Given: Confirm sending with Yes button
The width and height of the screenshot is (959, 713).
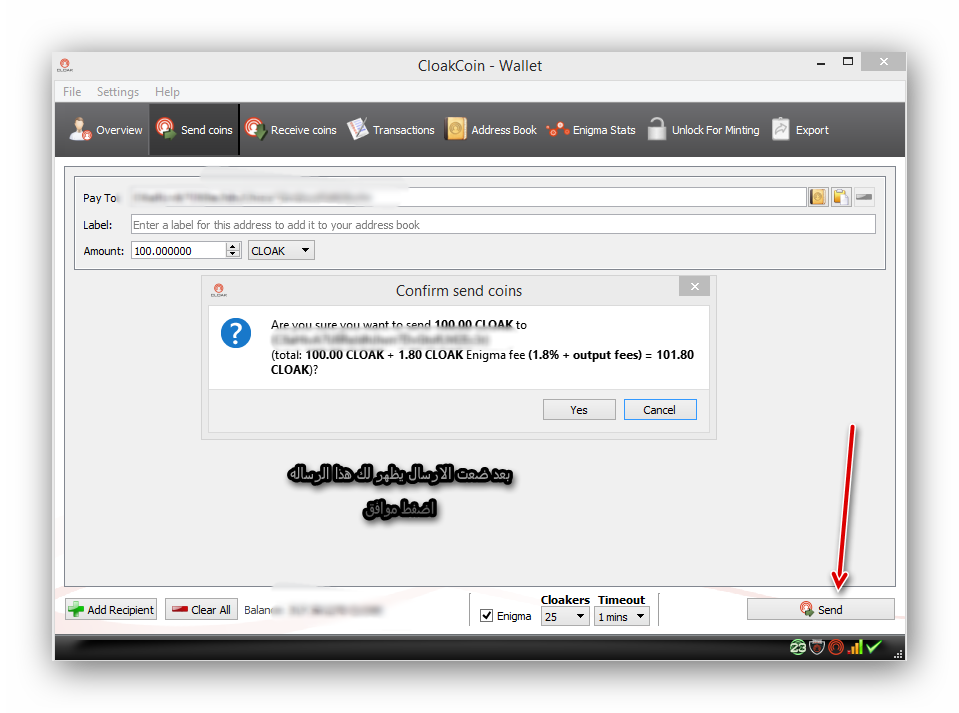Looking at the screenshot, I should (579, 410).
